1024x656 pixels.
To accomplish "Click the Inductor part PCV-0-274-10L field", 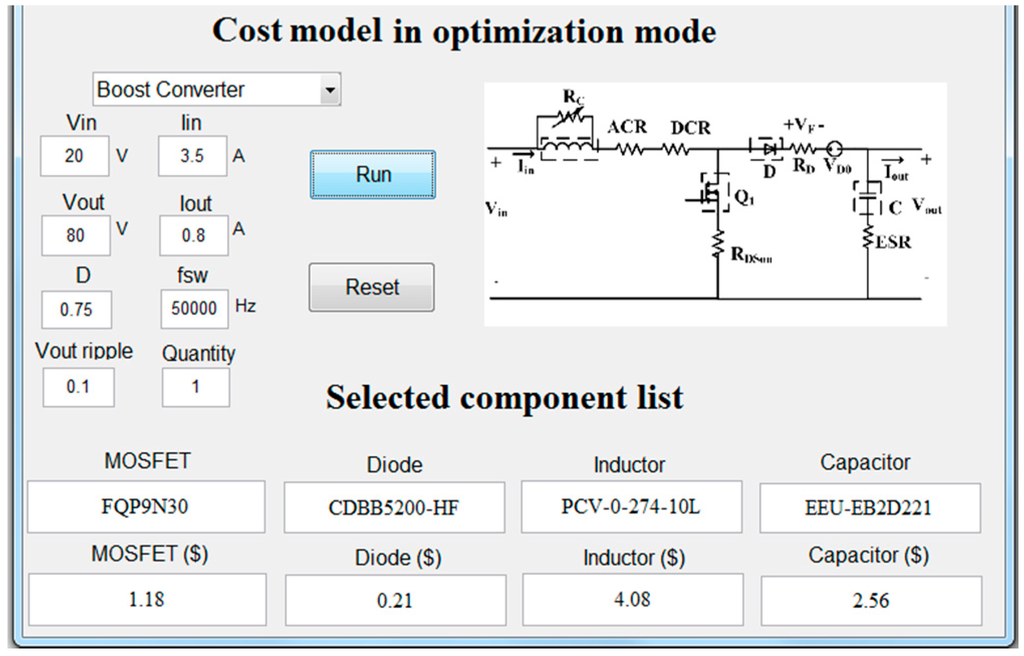I will click(x=631, y=506).
